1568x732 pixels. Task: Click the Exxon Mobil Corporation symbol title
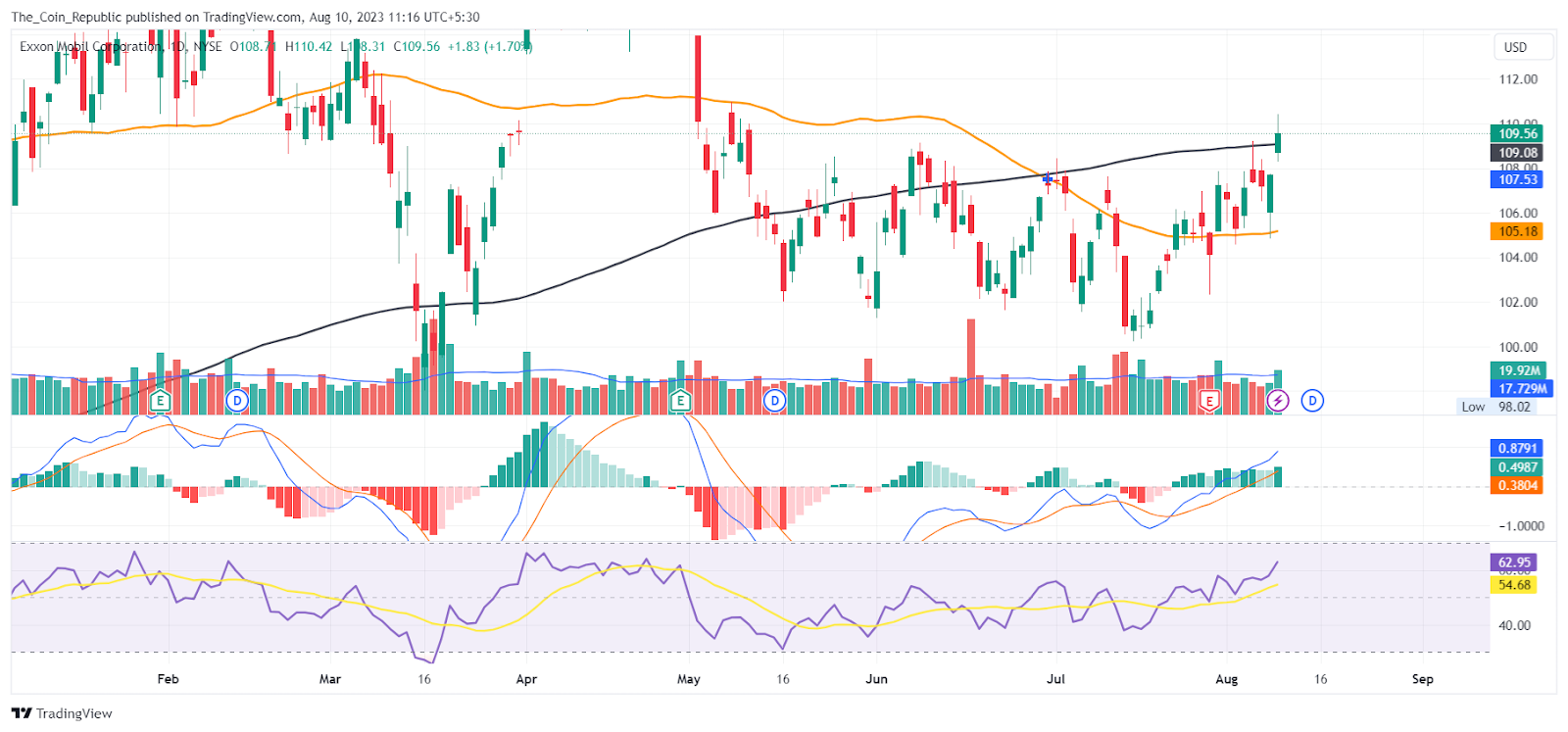90,46
